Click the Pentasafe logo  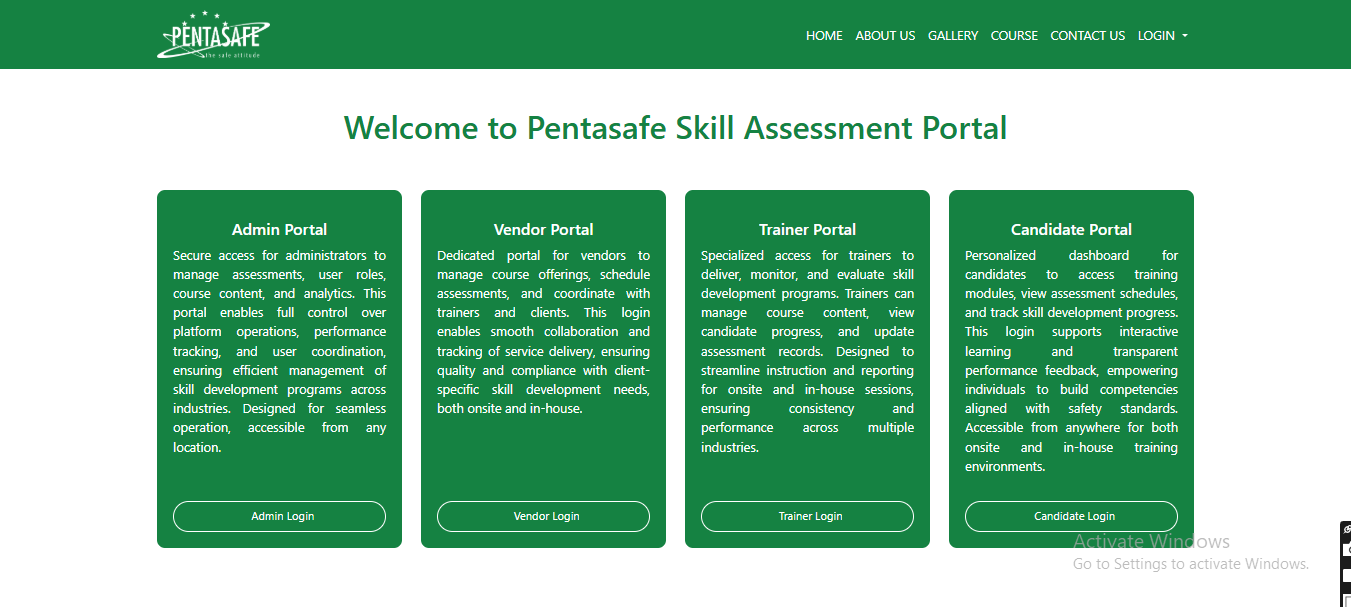pyautogui.click(x=213, y=35)
